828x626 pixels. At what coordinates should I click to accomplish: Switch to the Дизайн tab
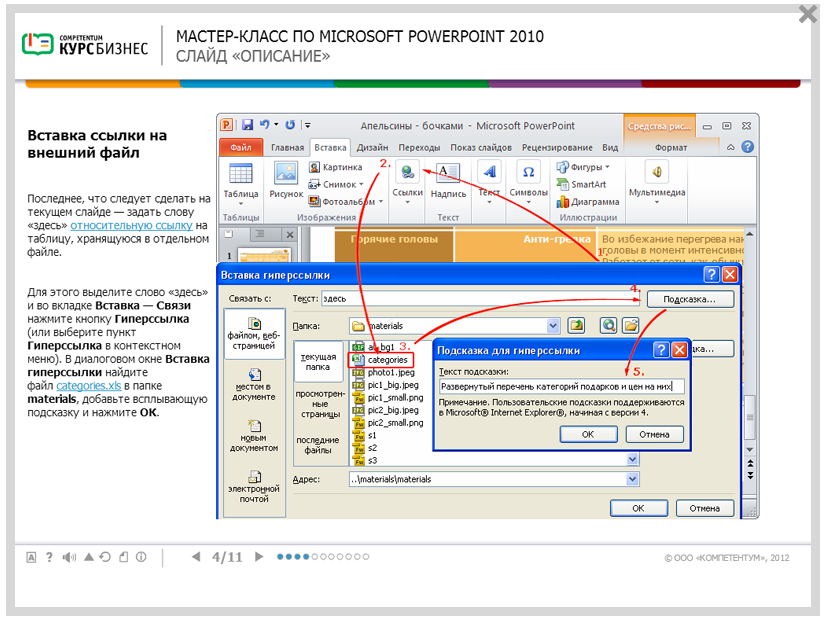pos(372,147)
